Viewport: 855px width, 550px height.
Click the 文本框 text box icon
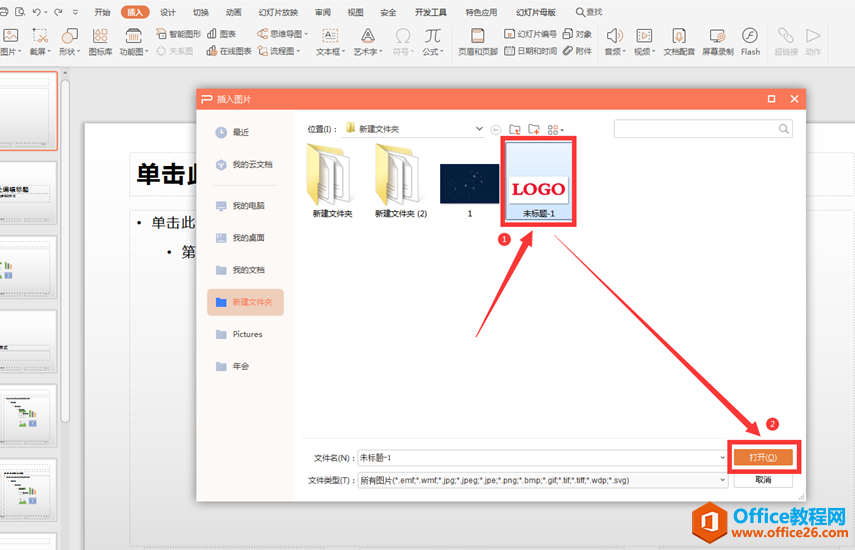point(328,40)
